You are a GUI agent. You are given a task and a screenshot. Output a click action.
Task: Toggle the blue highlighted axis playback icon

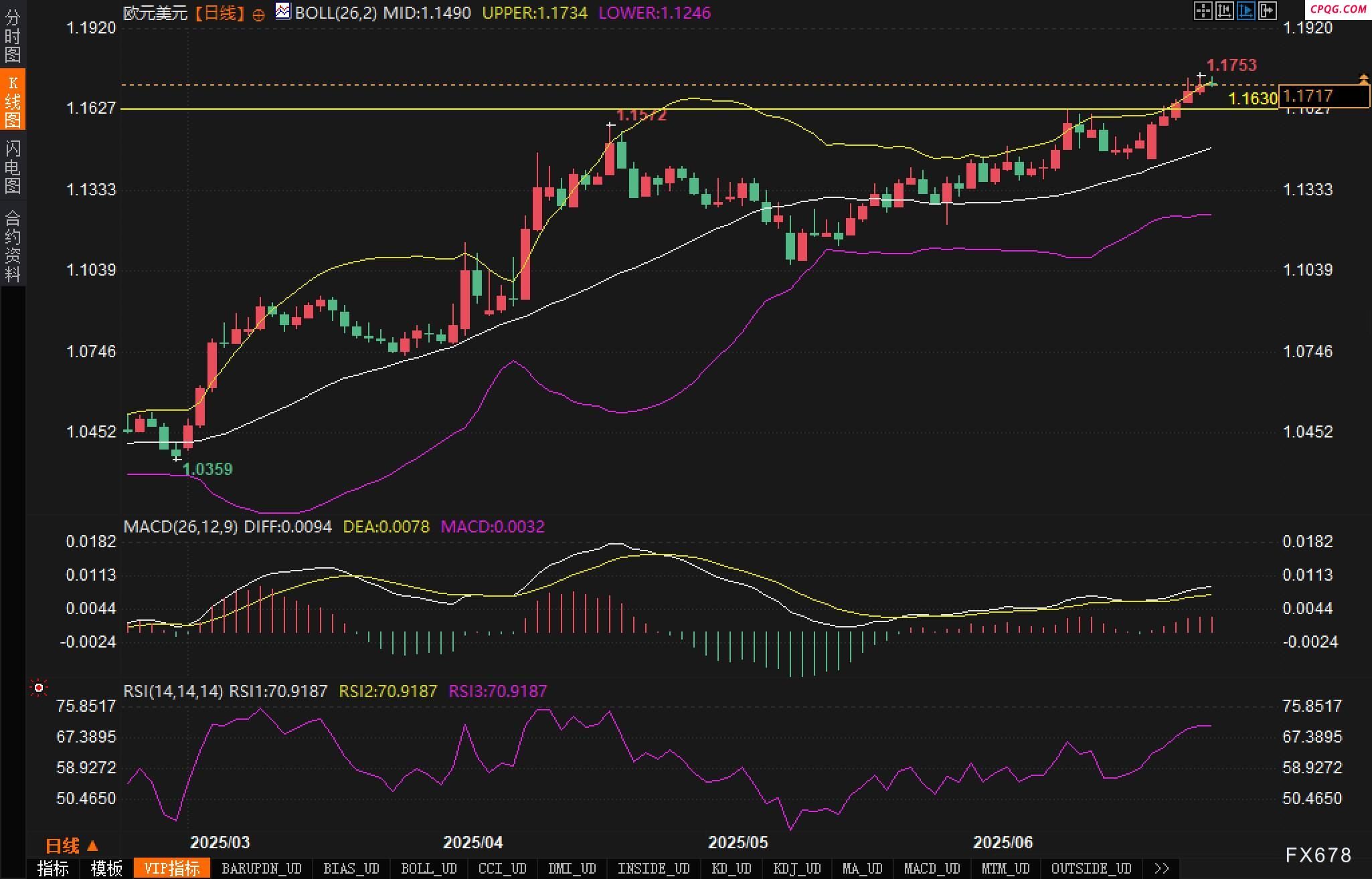pyautogui.click(x=1246, y=11)
